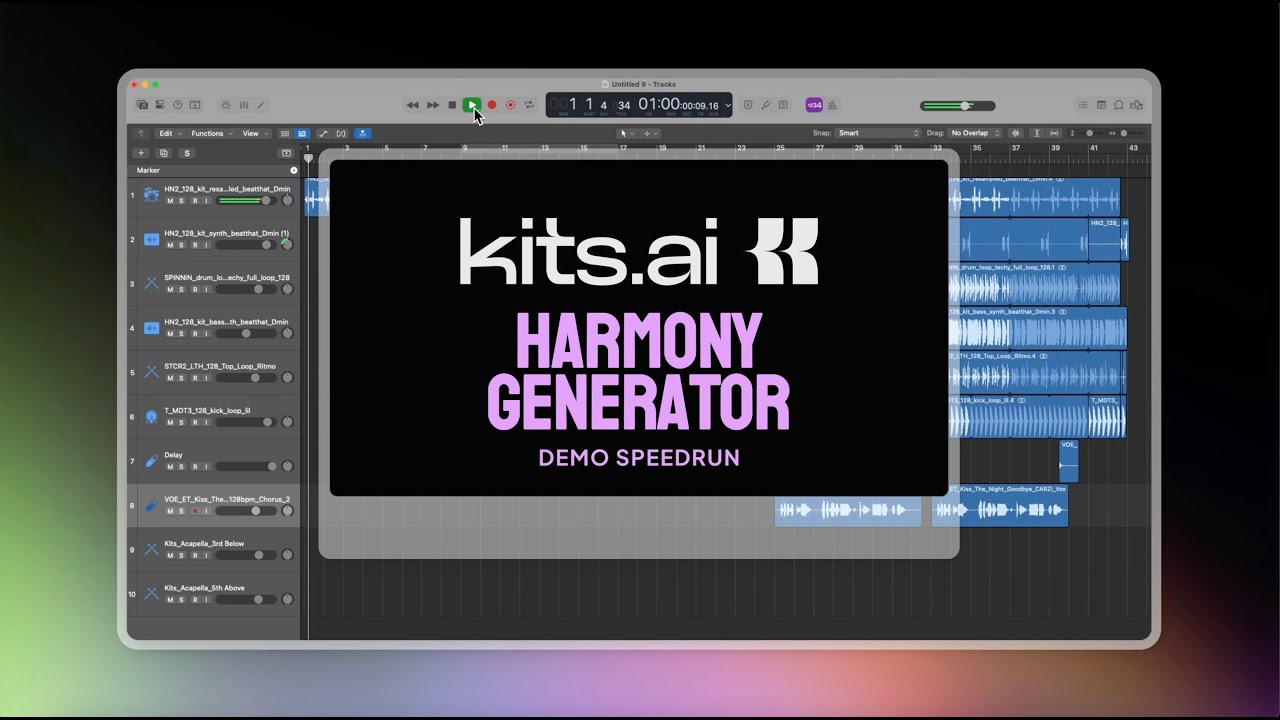Click the Duplicate Track button
1280x720 pixels.
coord(164,153)
